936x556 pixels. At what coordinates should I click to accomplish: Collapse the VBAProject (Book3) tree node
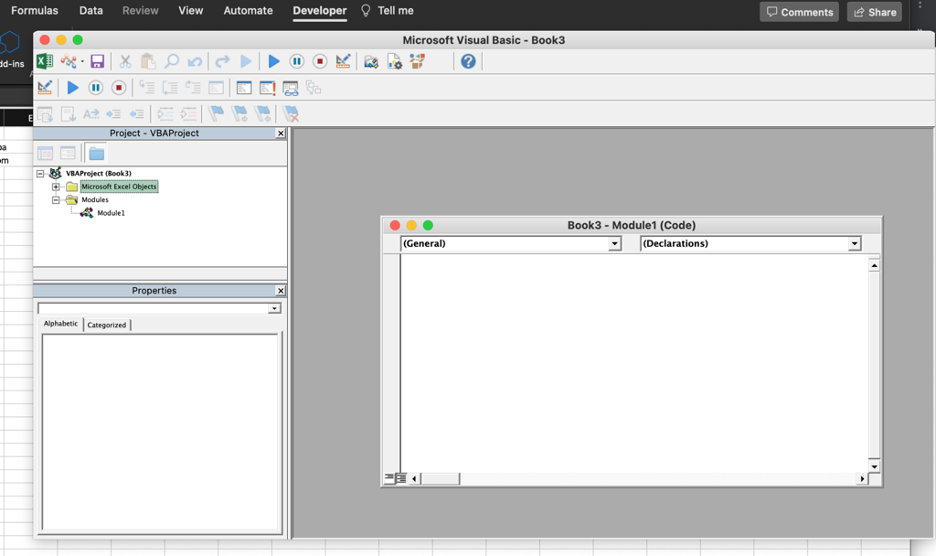click(x=40, y=173)
